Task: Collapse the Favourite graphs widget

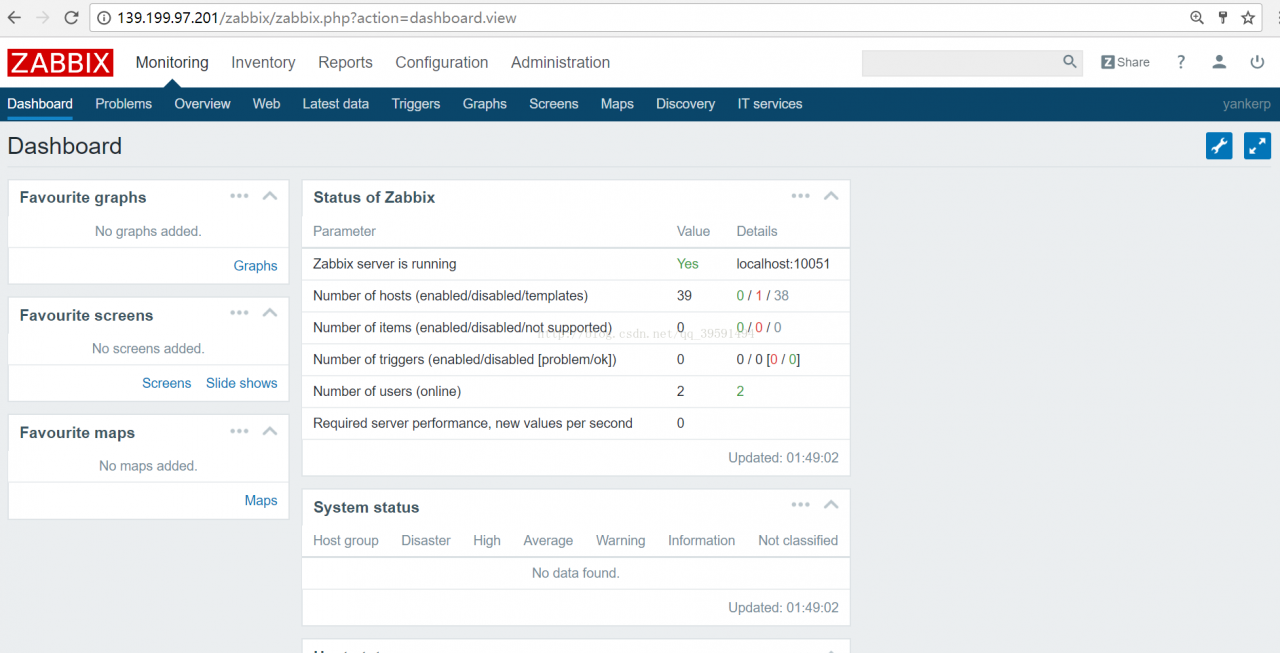Action: coord(270,196)
